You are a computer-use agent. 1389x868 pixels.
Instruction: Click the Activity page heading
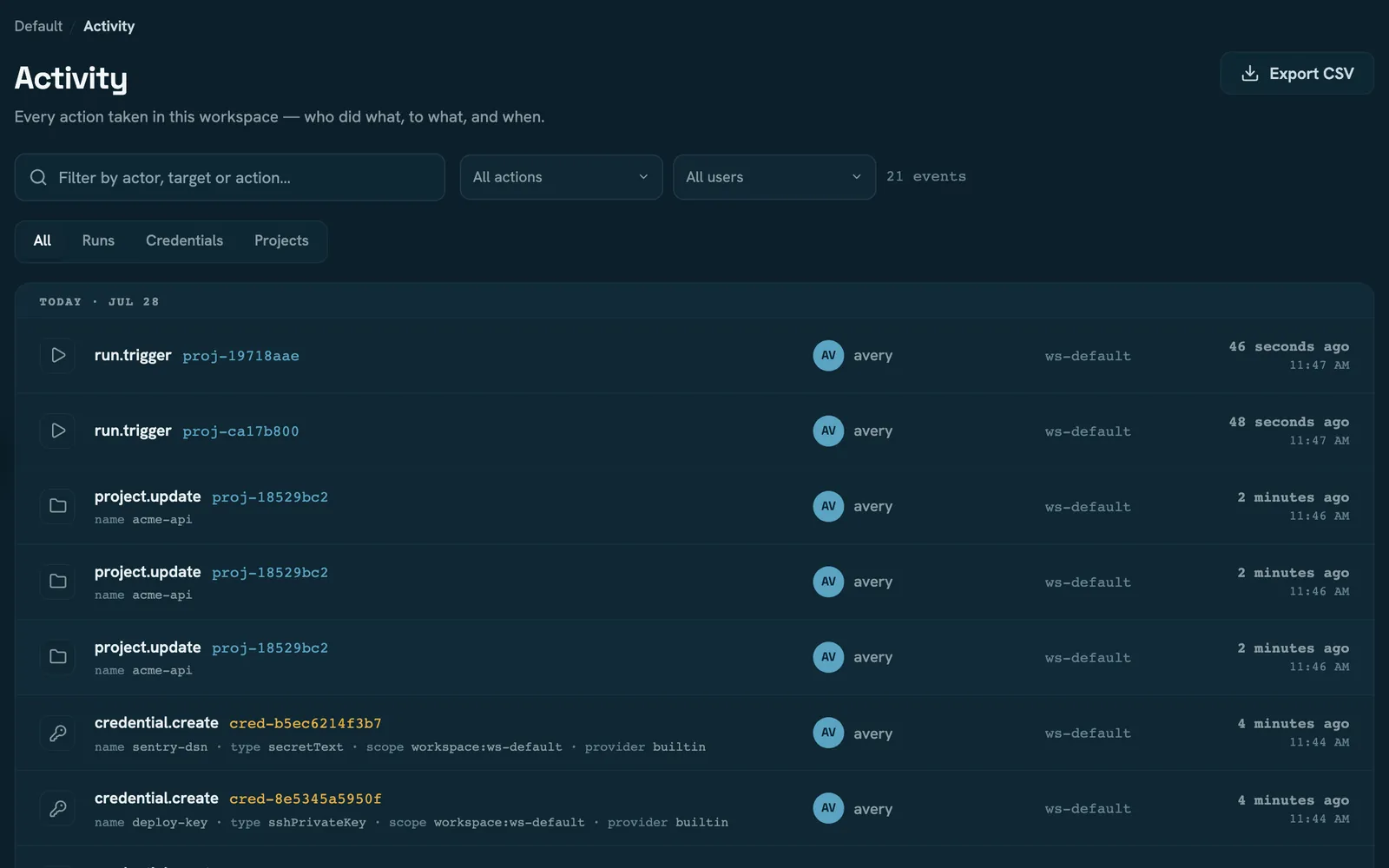71,78
